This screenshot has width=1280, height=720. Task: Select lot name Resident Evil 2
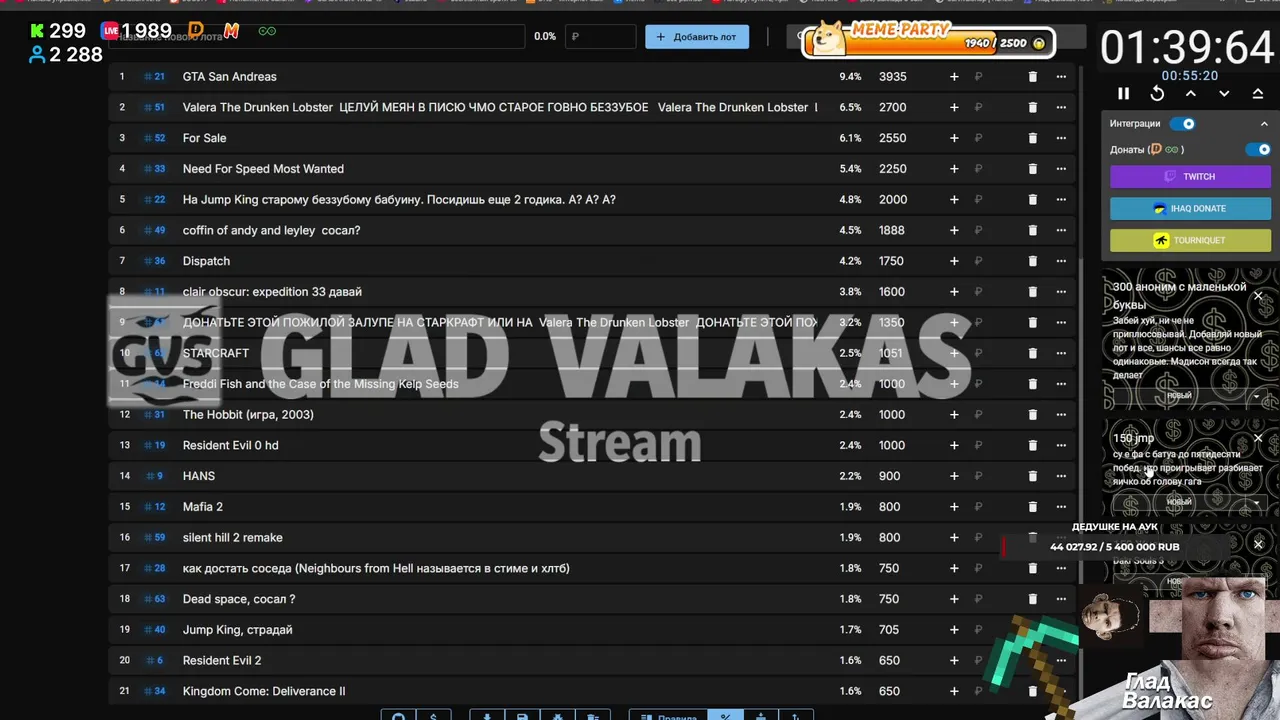click(222, 661)
